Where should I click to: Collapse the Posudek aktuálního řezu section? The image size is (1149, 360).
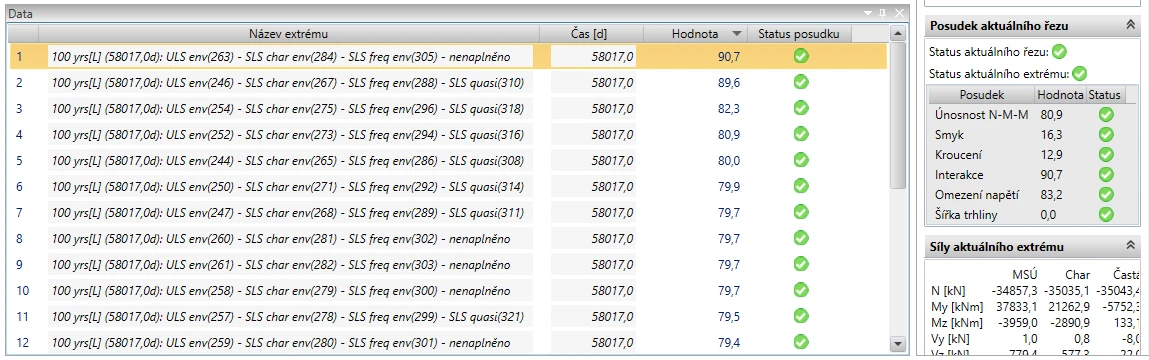[x=1131, y=25]
